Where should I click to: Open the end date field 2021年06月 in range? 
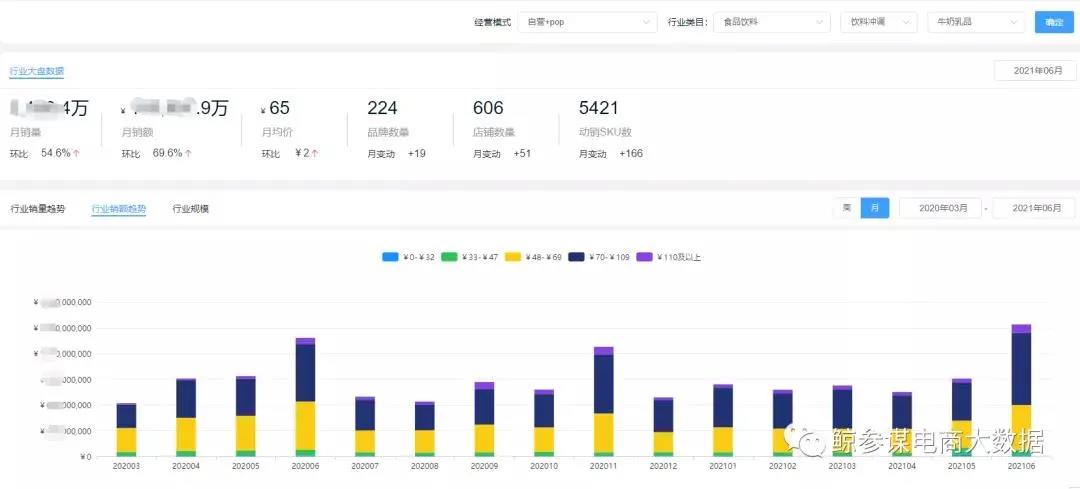1034,208
